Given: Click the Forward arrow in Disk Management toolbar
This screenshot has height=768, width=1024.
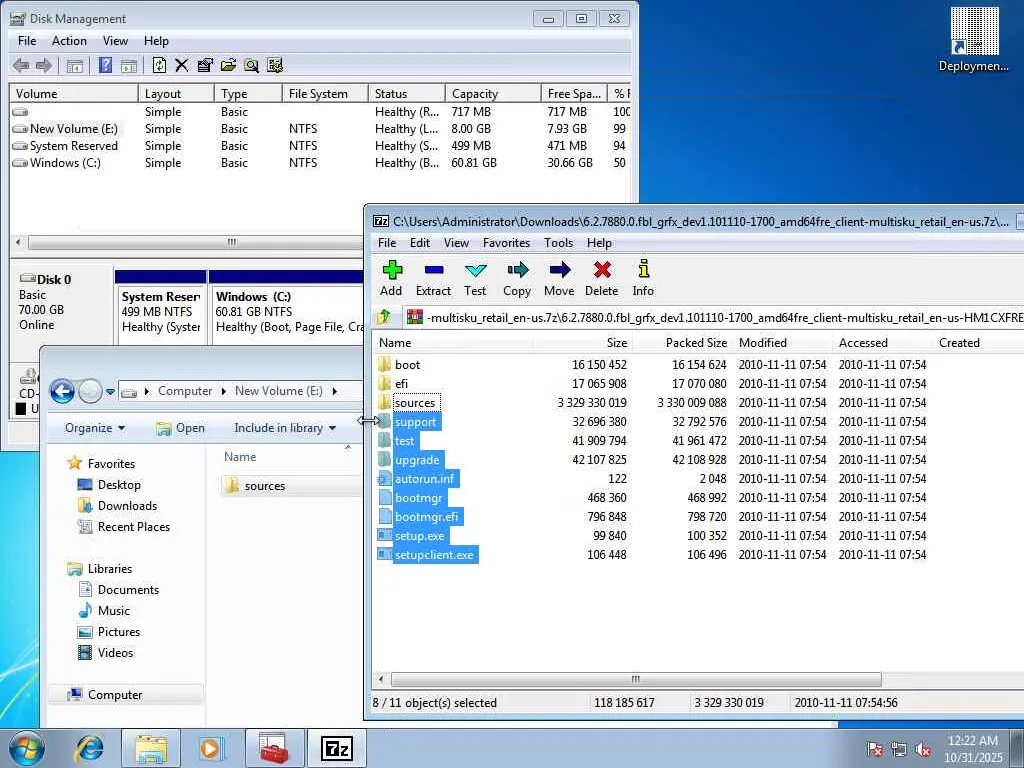Looking at the screenshot, I should [44, 65].
